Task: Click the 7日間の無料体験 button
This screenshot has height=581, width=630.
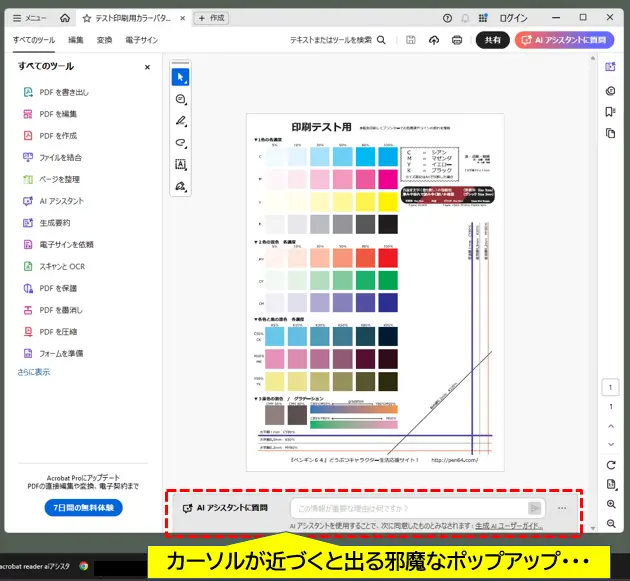Action: [84, 508]
